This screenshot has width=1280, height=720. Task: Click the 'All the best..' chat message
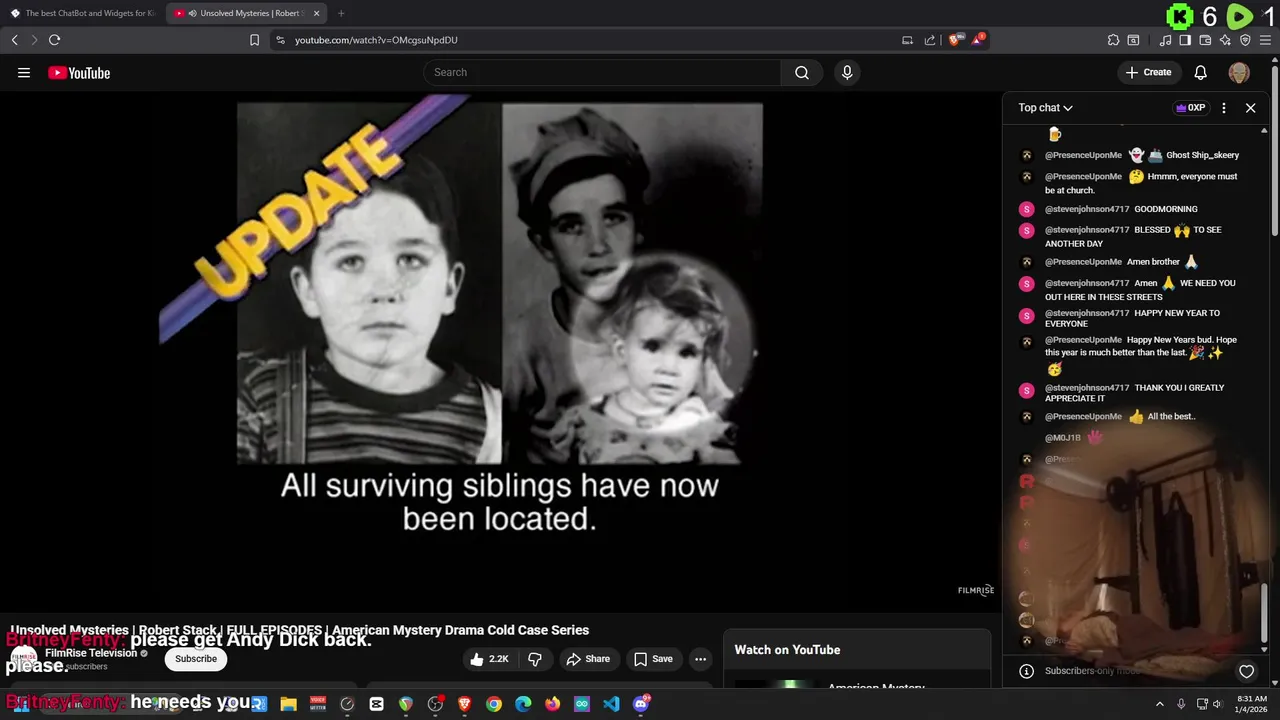point(1171,416)
